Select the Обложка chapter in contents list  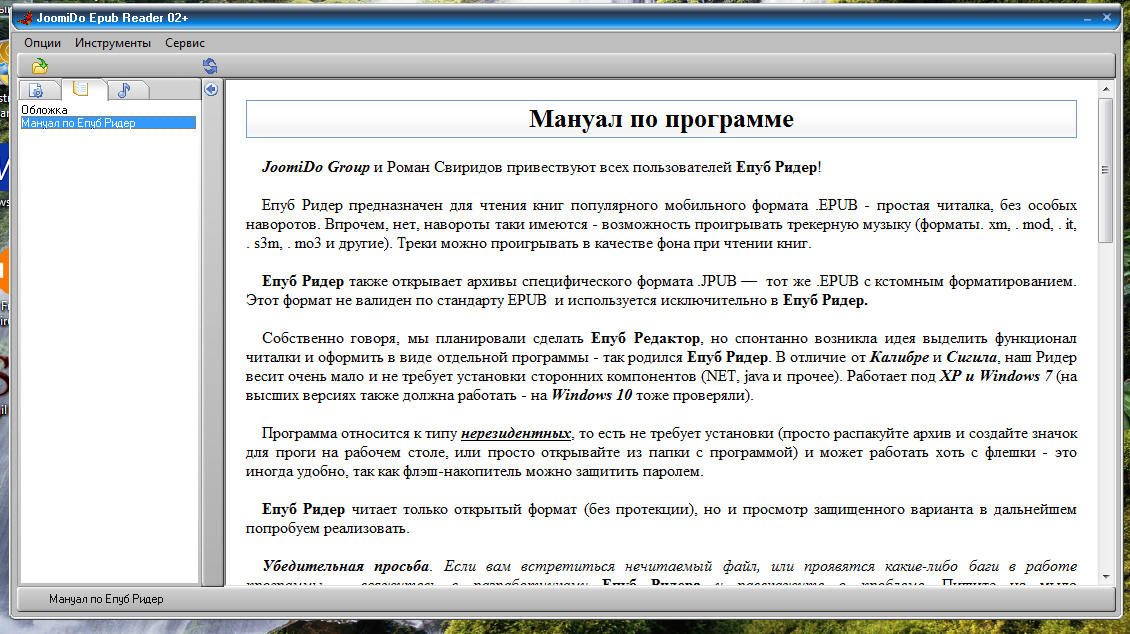click(x=44, y=110)
